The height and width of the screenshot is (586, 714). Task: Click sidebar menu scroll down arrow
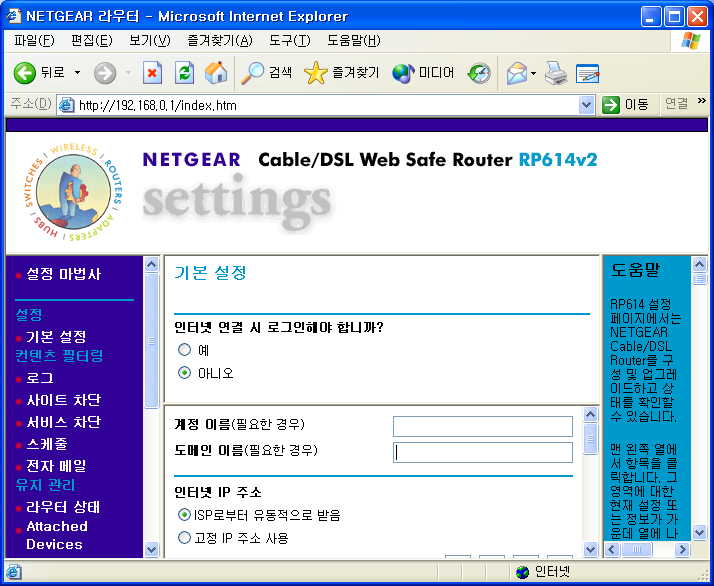click(152, 549)
